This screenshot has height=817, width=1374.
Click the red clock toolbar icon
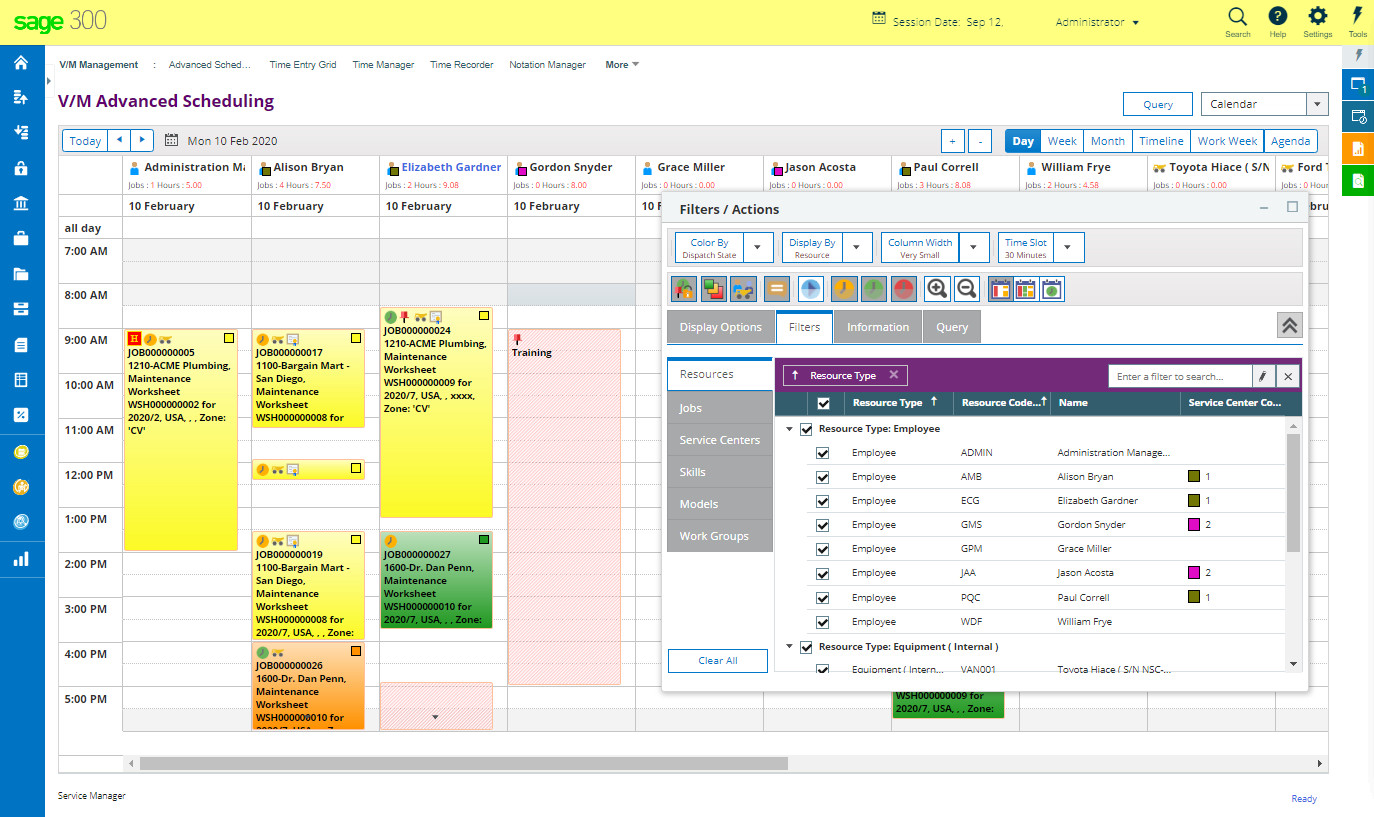[x=904, y=289]
